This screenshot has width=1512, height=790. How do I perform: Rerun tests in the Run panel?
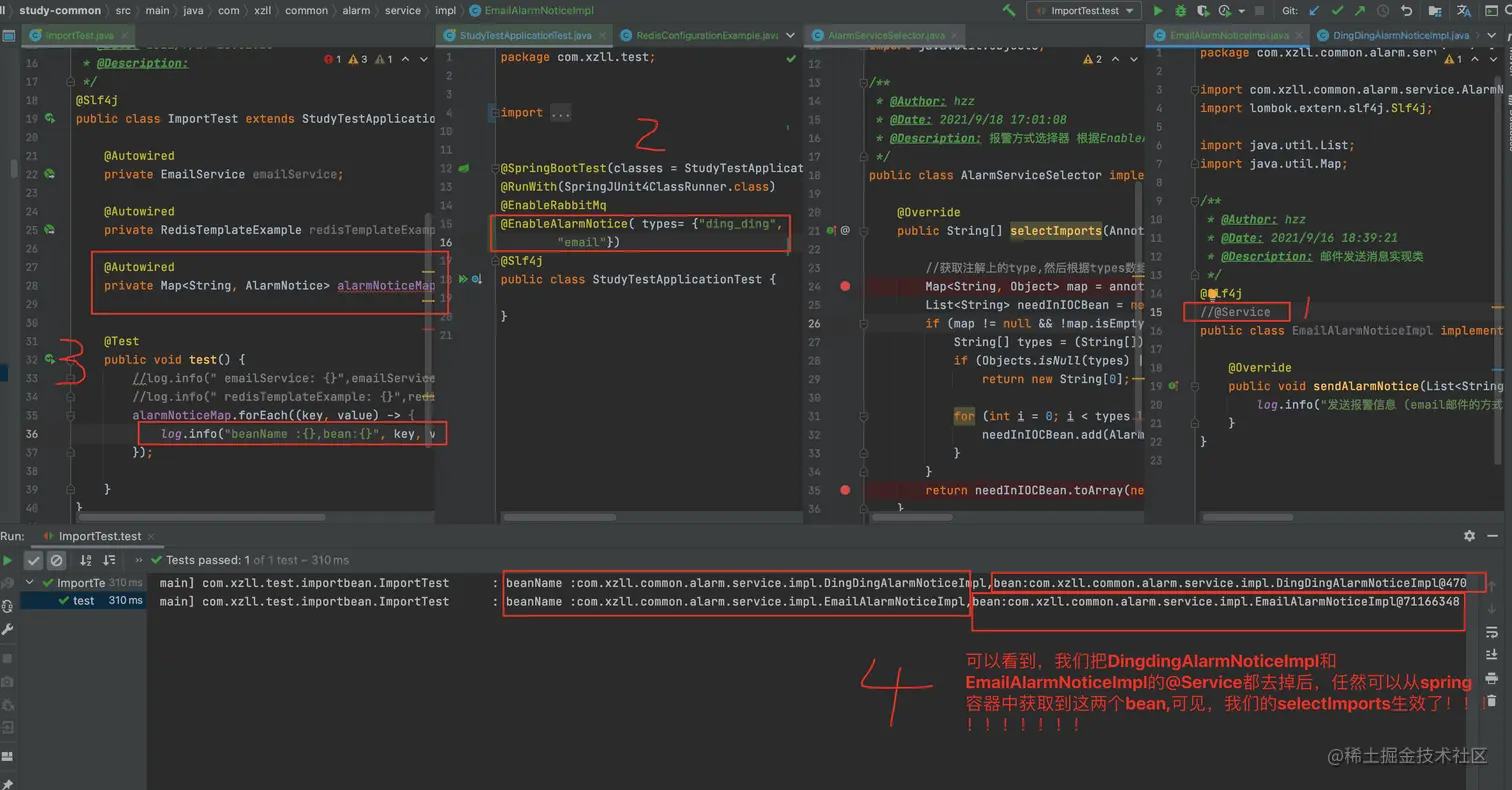click(8, 561)
